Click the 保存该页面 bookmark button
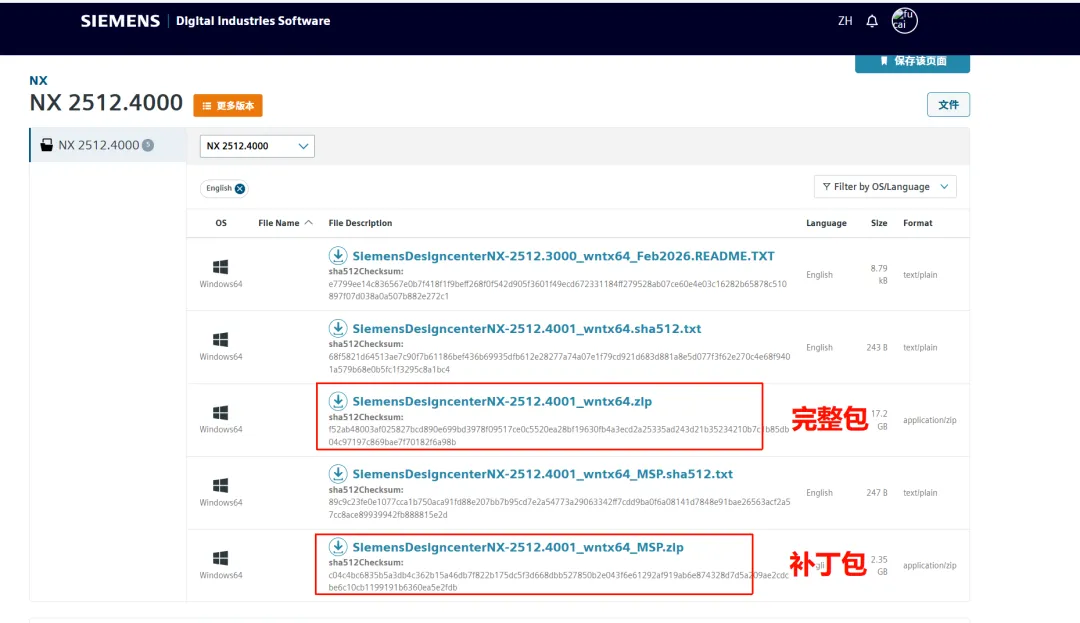Image resolution: width=1080 pixels, height=623 pixels. pos(912,61)
